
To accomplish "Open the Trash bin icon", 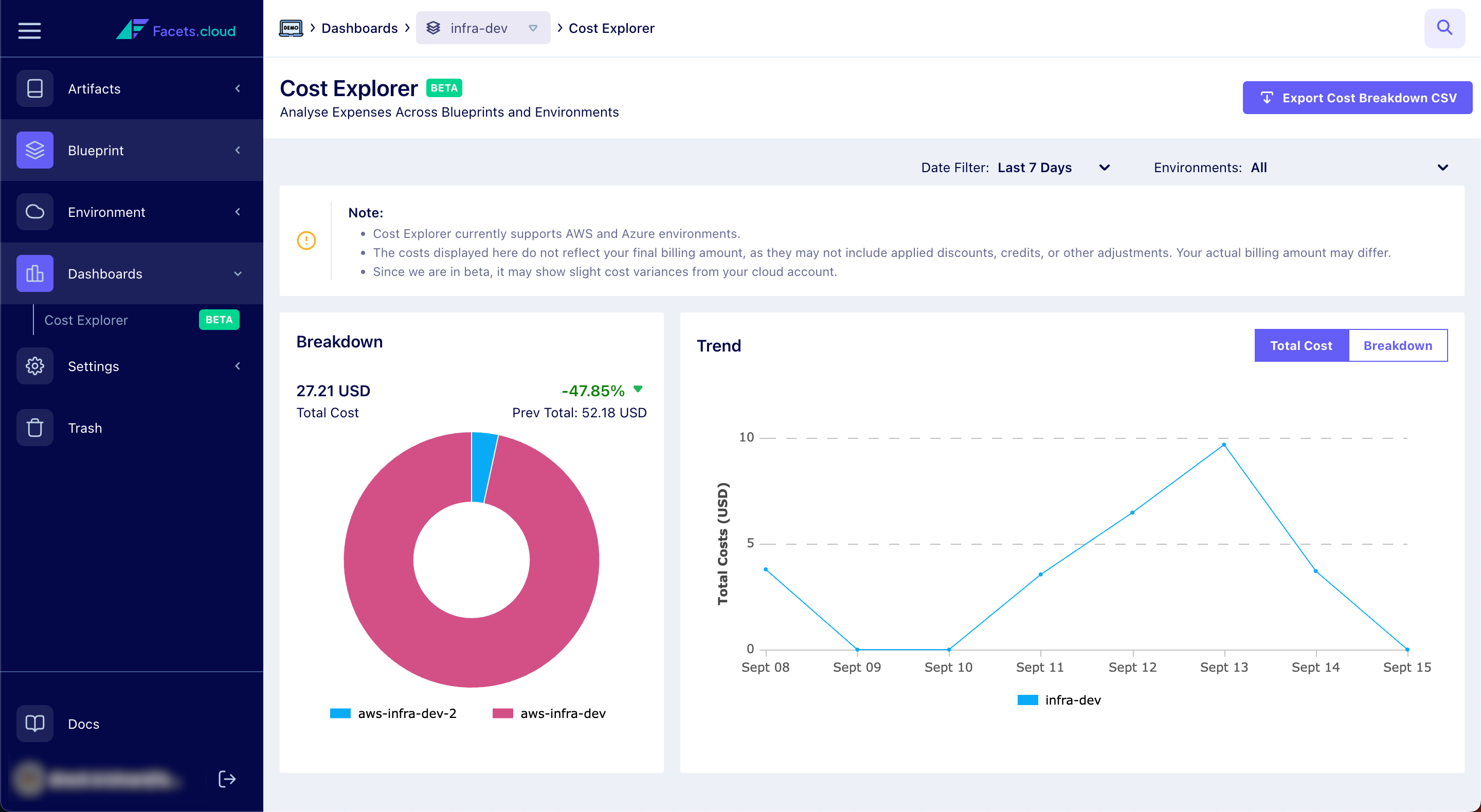I will [x=34, y=428].
